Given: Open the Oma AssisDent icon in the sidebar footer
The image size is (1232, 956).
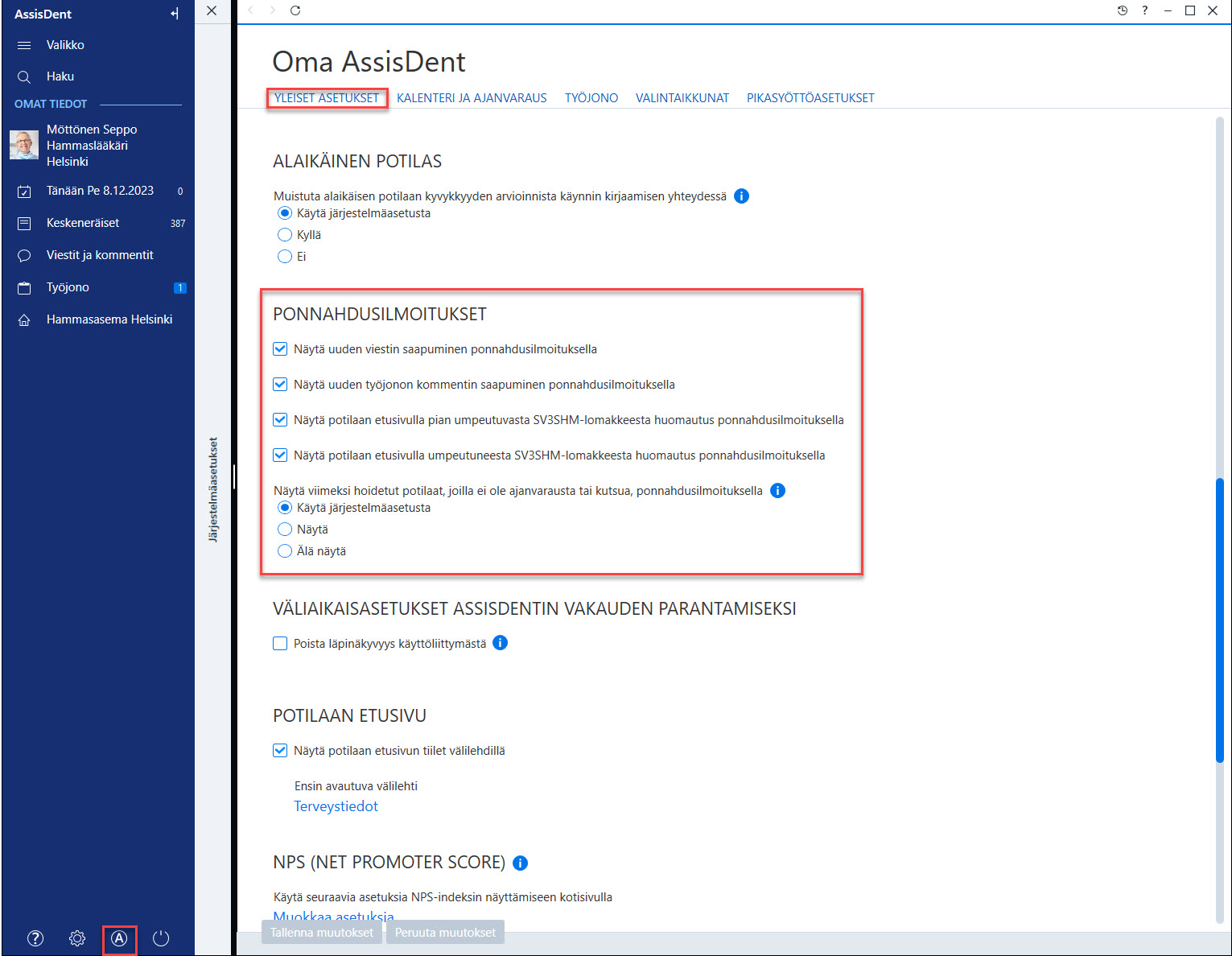Looking at the screenshot, I should click(119, 938).
